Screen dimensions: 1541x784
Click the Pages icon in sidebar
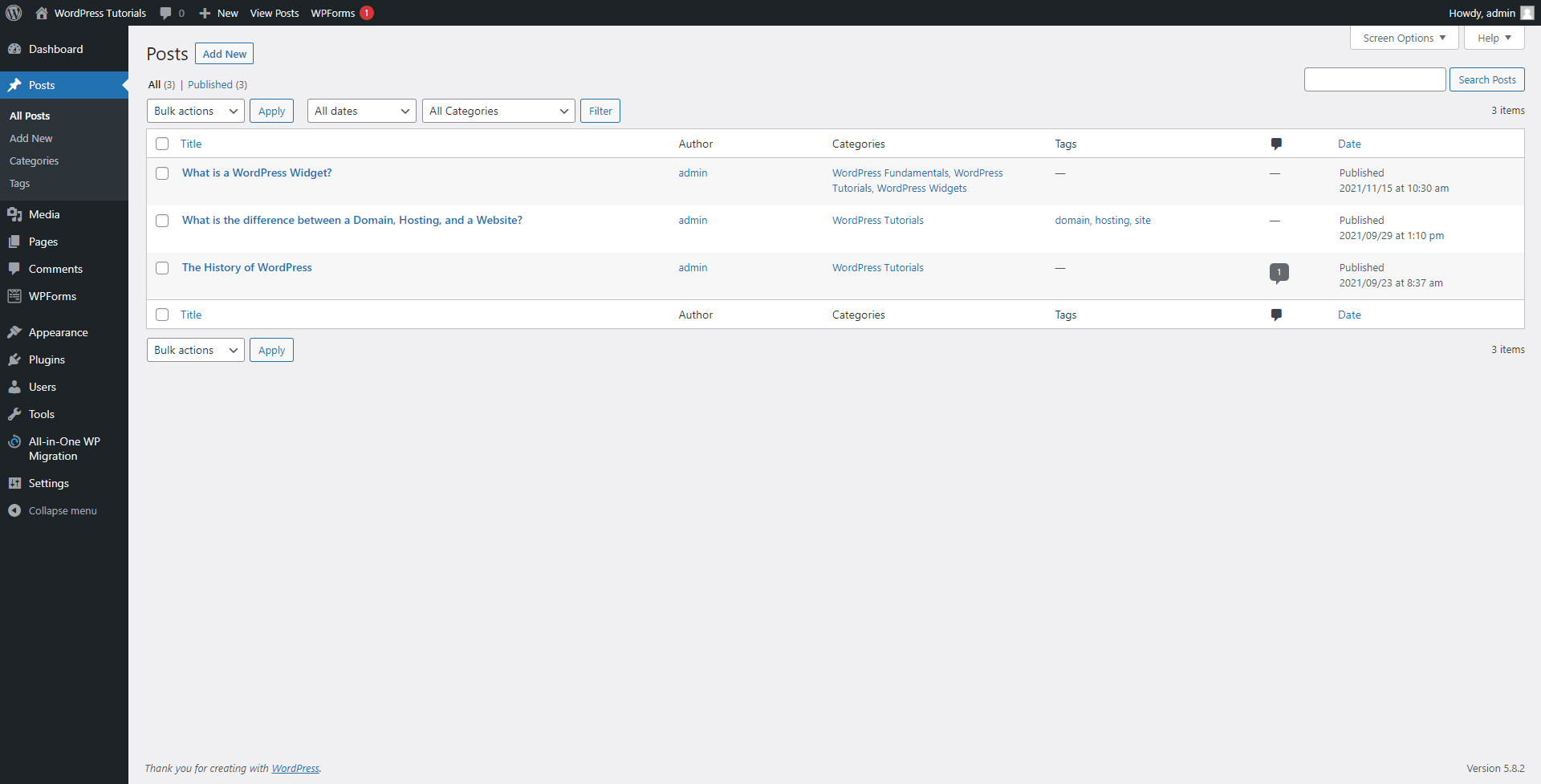click(14, 242)
